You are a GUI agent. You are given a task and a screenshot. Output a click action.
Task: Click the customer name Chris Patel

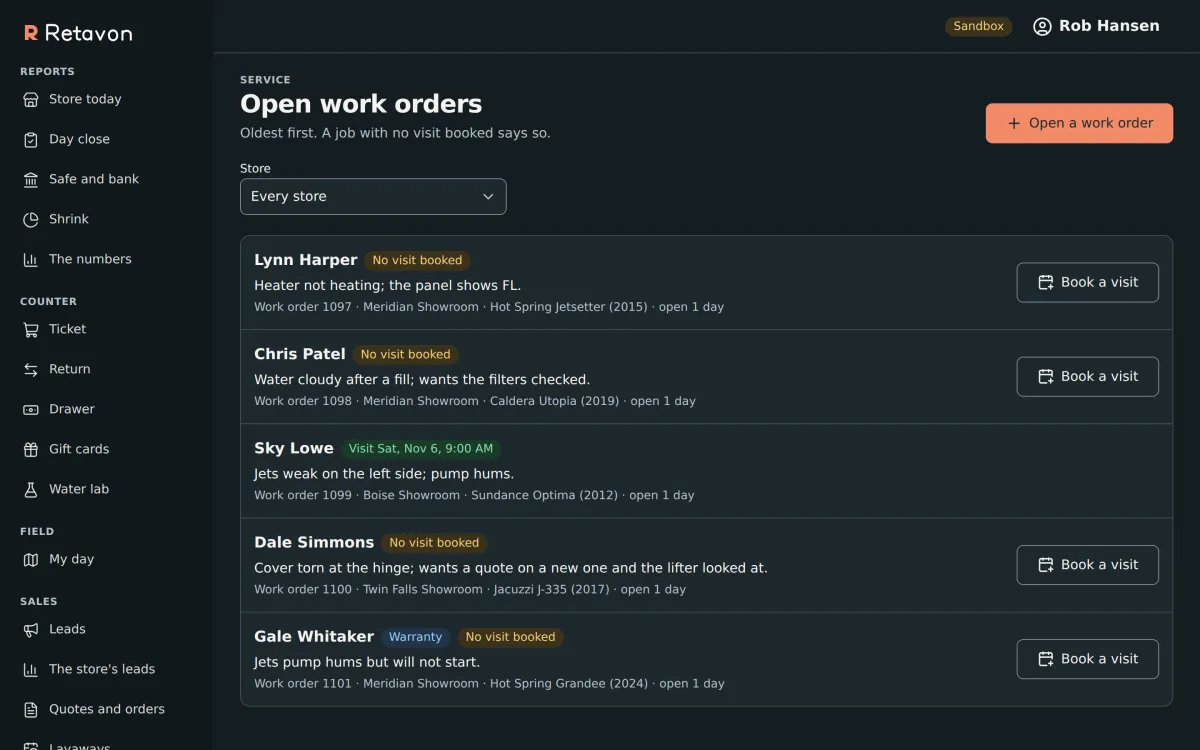[299, 354]
